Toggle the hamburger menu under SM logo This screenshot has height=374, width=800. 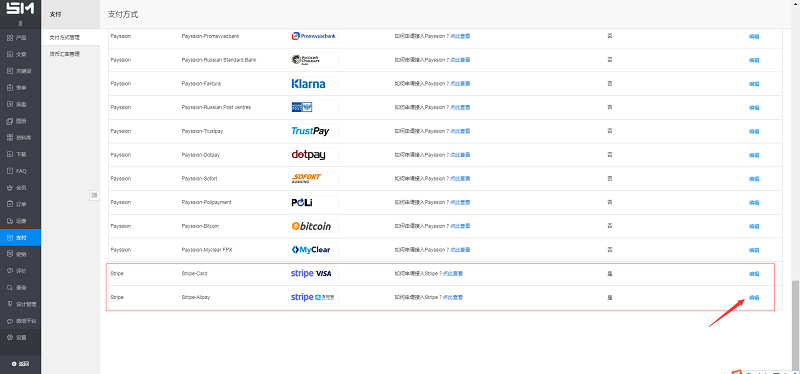pyautogui.click(x=20, y=23)
